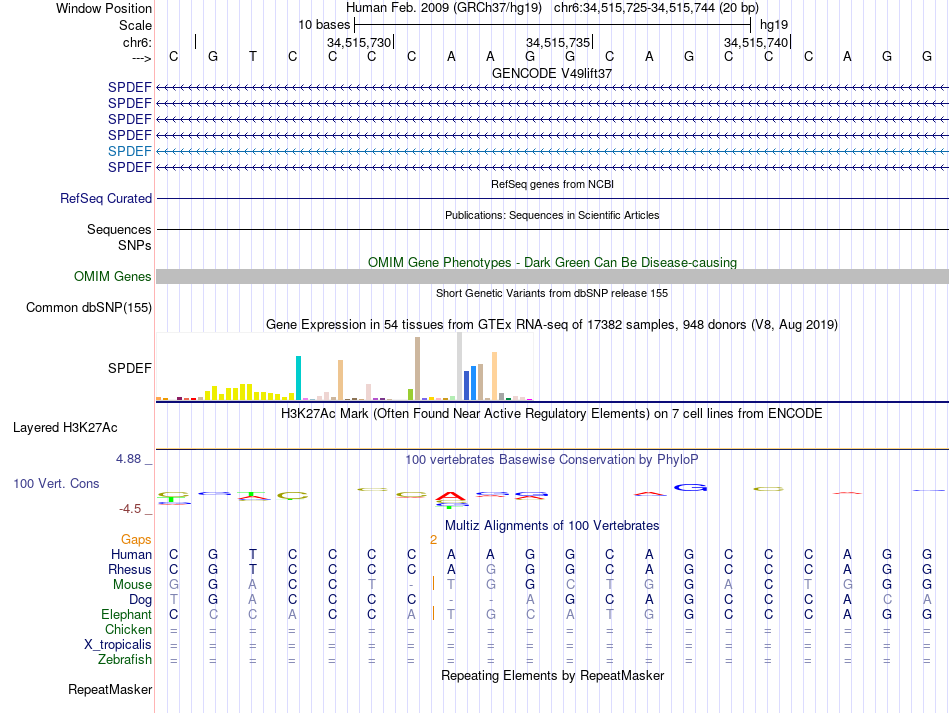Click the SNPs track label

135,245
